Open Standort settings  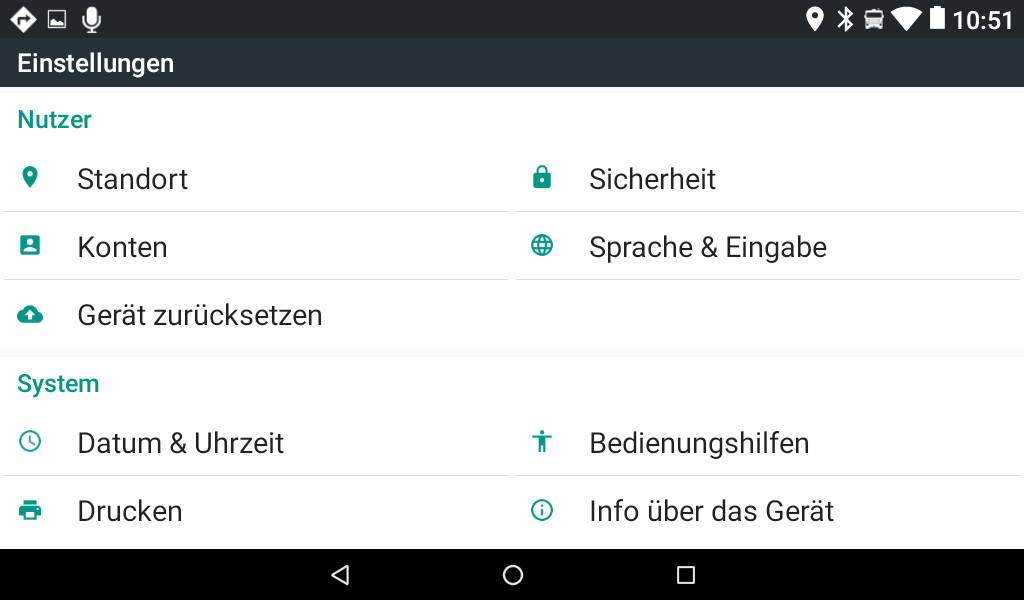click(133, 179)
